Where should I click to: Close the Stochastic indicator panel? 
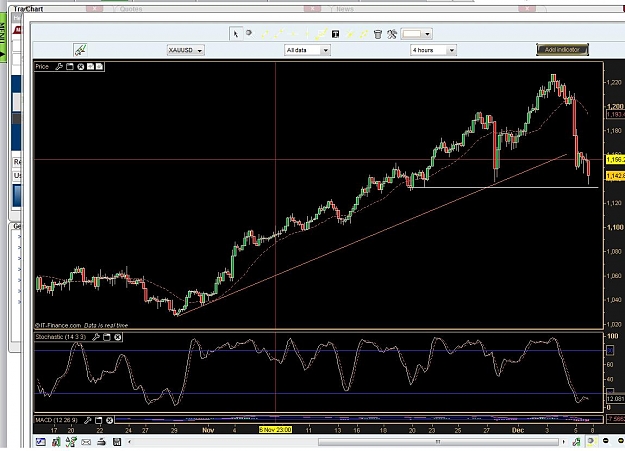point(118,337)
